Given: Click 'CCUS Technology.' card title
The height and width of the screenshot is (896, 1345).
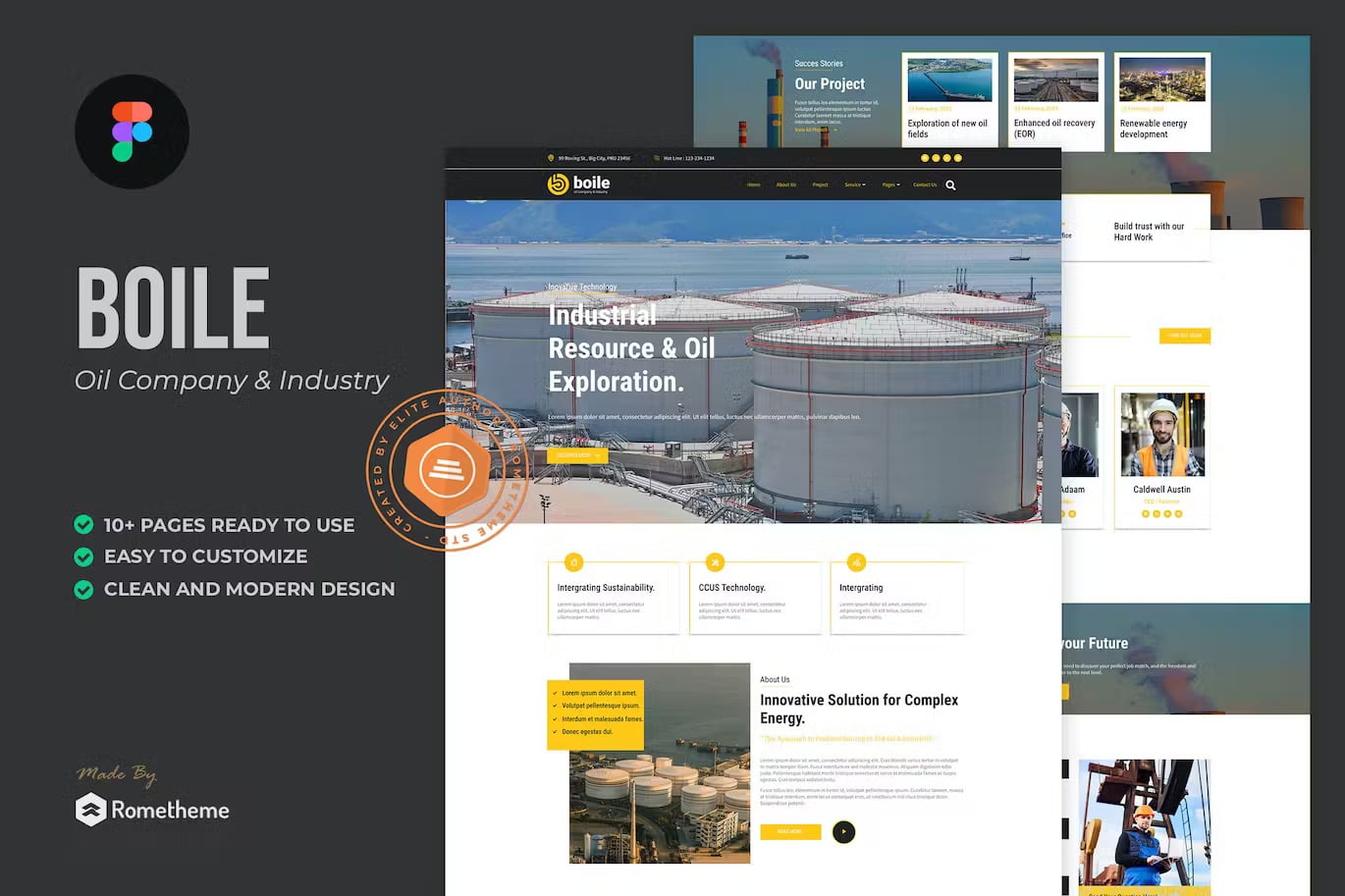Looking at the screenshot, I should [x=732, y=588].
